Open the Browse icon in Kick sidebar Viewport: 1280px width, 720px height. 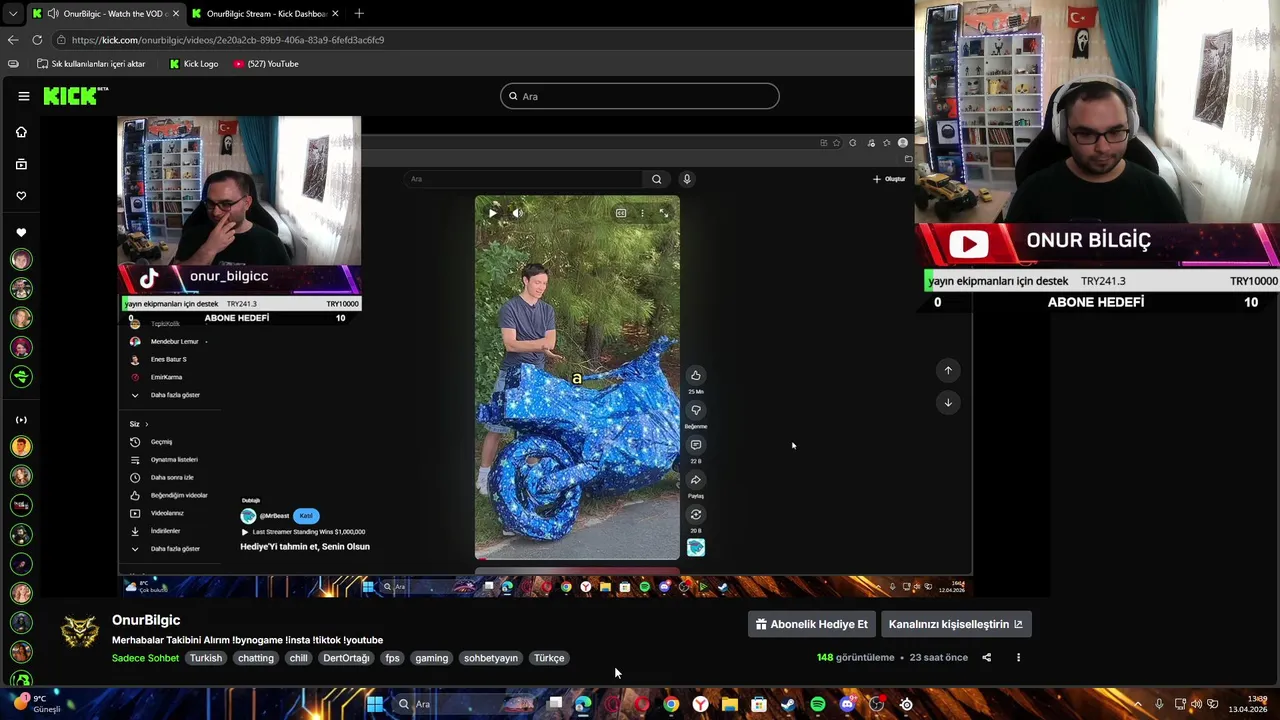(x=21, y=164)
